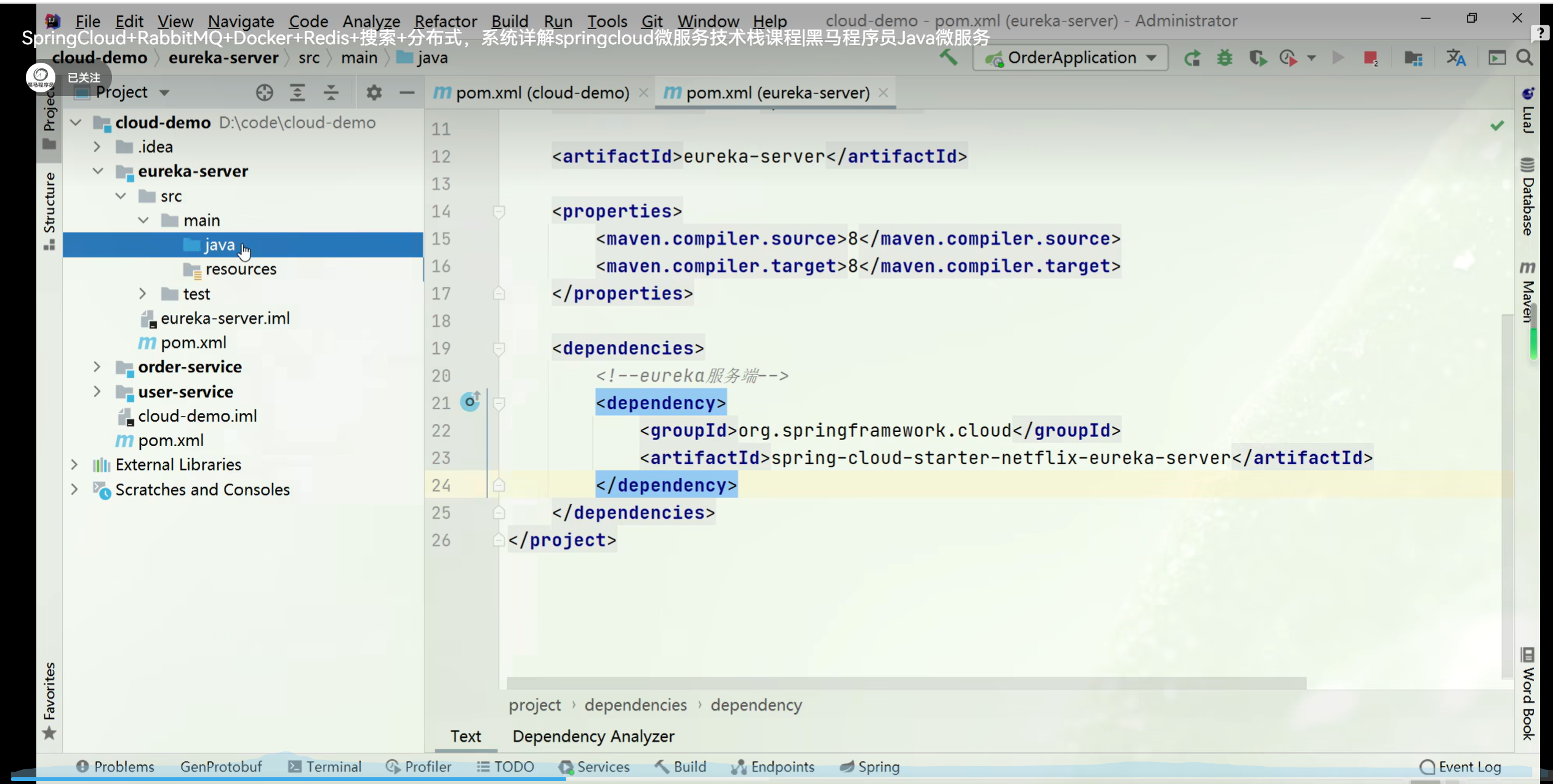Image resolution: width=1553 pixels, height=784 pixels.
Task: Click the Collapse All icon in the Project panel
Action: point(331,93)
